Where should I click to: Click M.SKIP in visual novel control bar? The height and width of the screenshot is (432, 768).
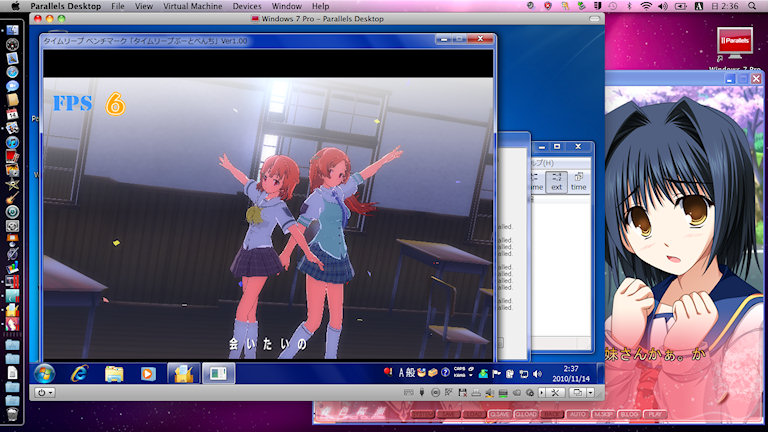tap(603, 414)
